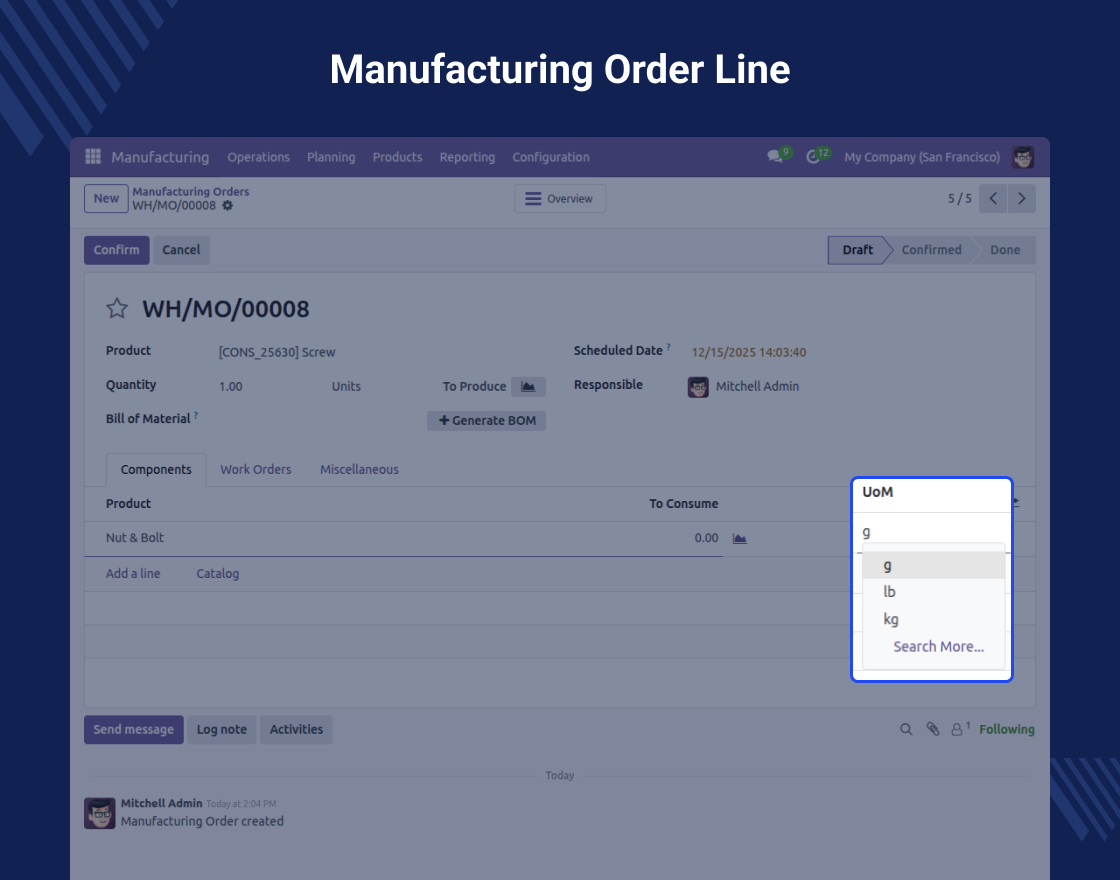Screen dimensions: 1120x880
Task: Open forecast chart icon beside To Produce
Action: [528, 386]
